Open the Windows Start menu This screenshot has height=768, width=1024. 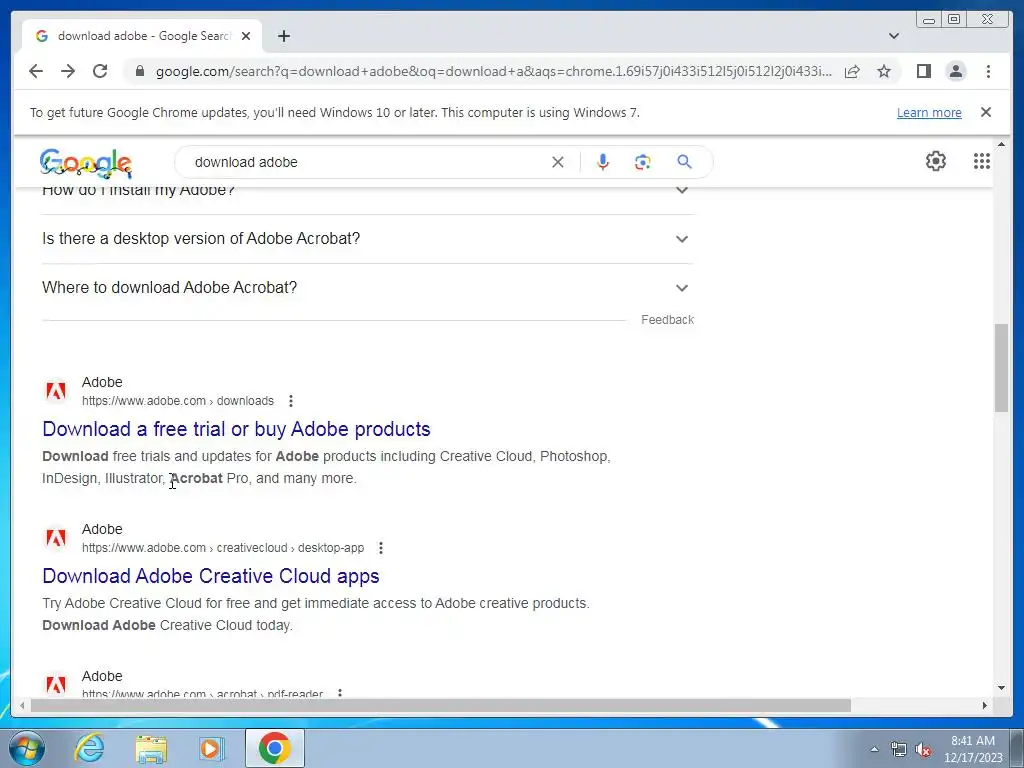click(x=27, y=748)
